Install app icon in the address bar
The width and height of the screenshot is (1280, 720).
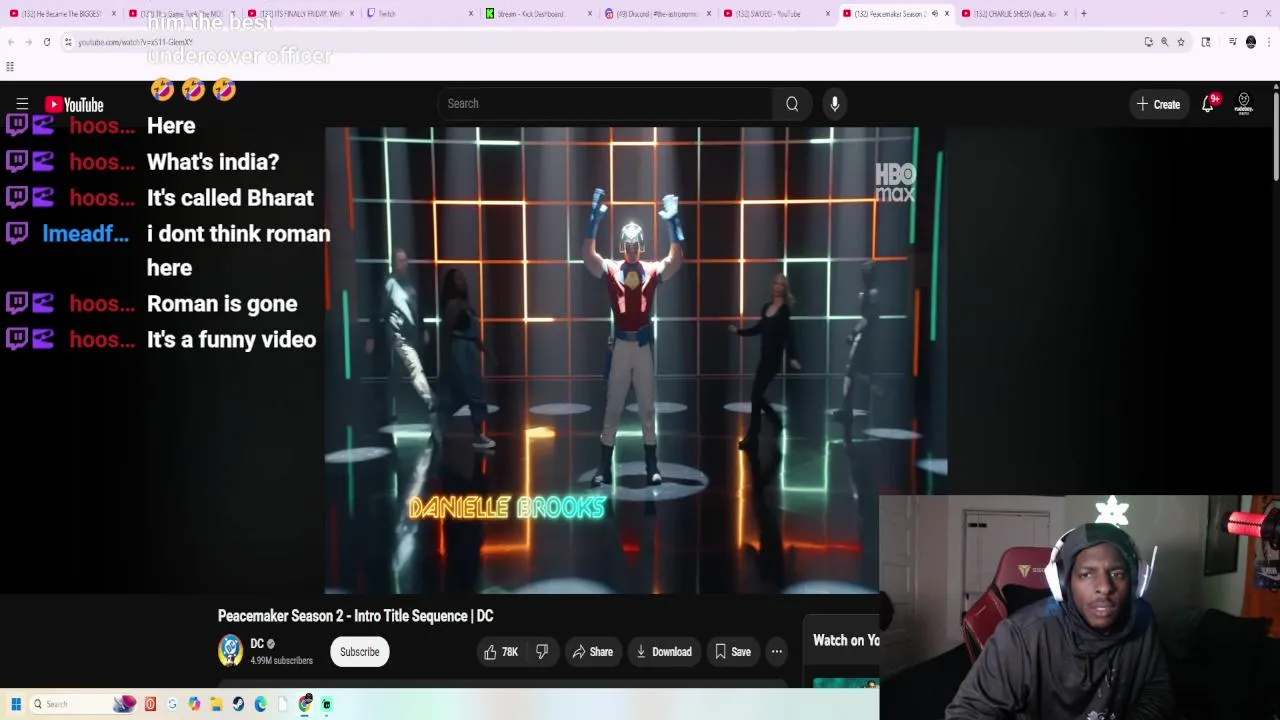pos(1148,42)
